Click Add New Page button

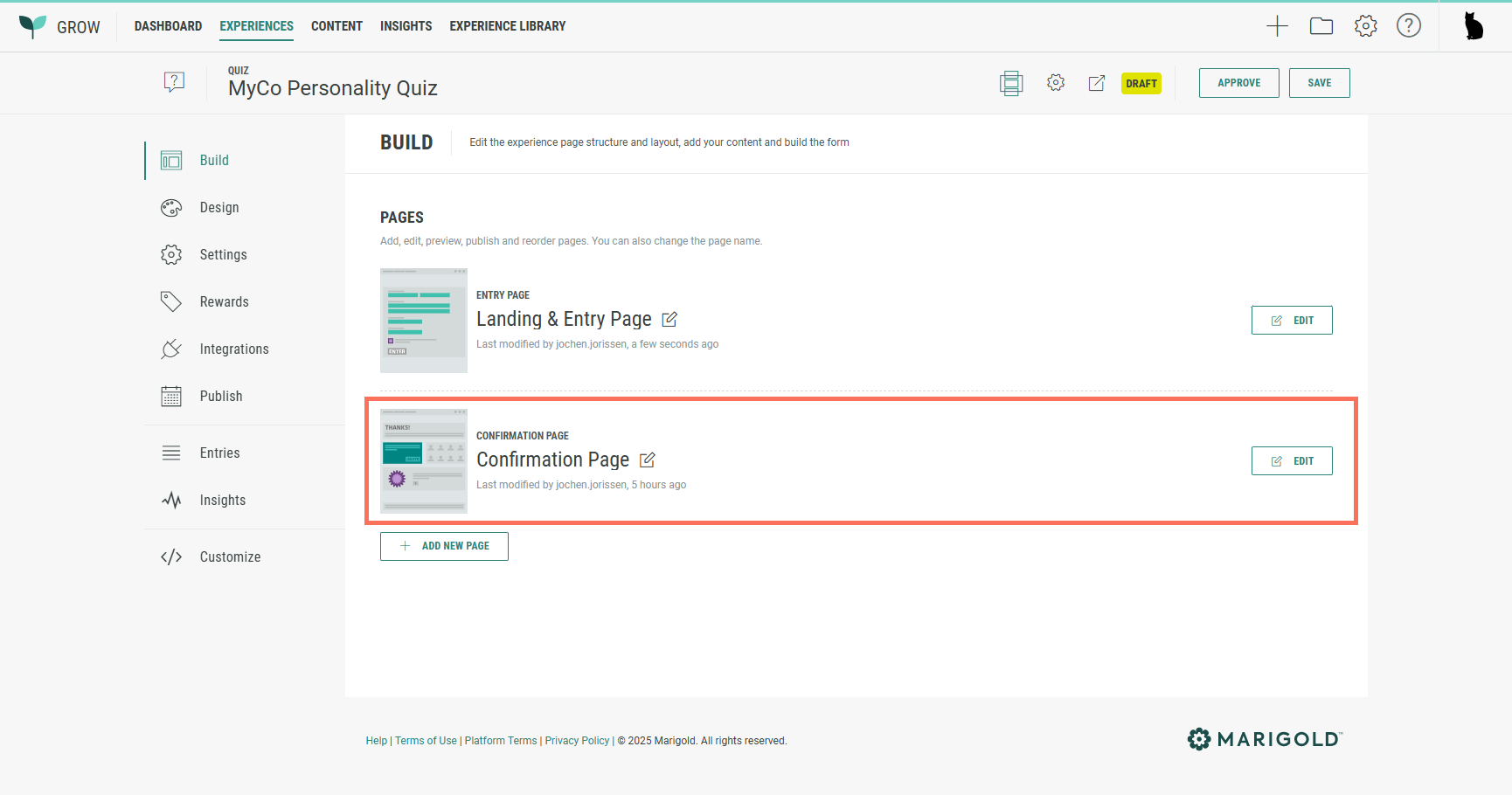444,546
